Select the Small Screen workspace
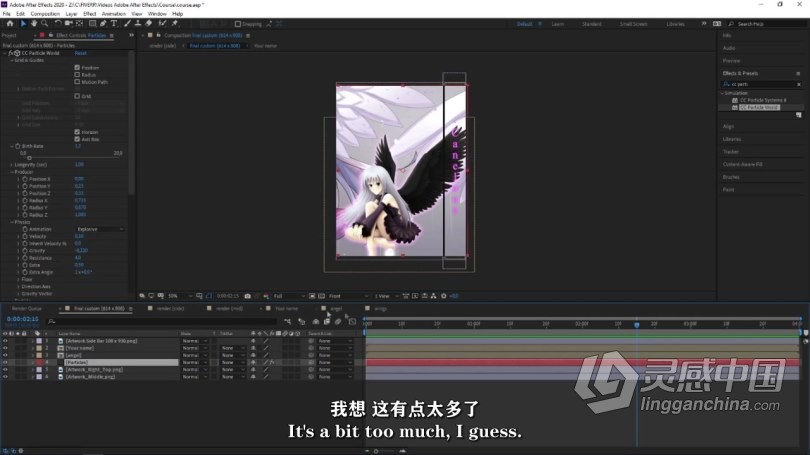The image size is (810, 455). coord(633,24)
